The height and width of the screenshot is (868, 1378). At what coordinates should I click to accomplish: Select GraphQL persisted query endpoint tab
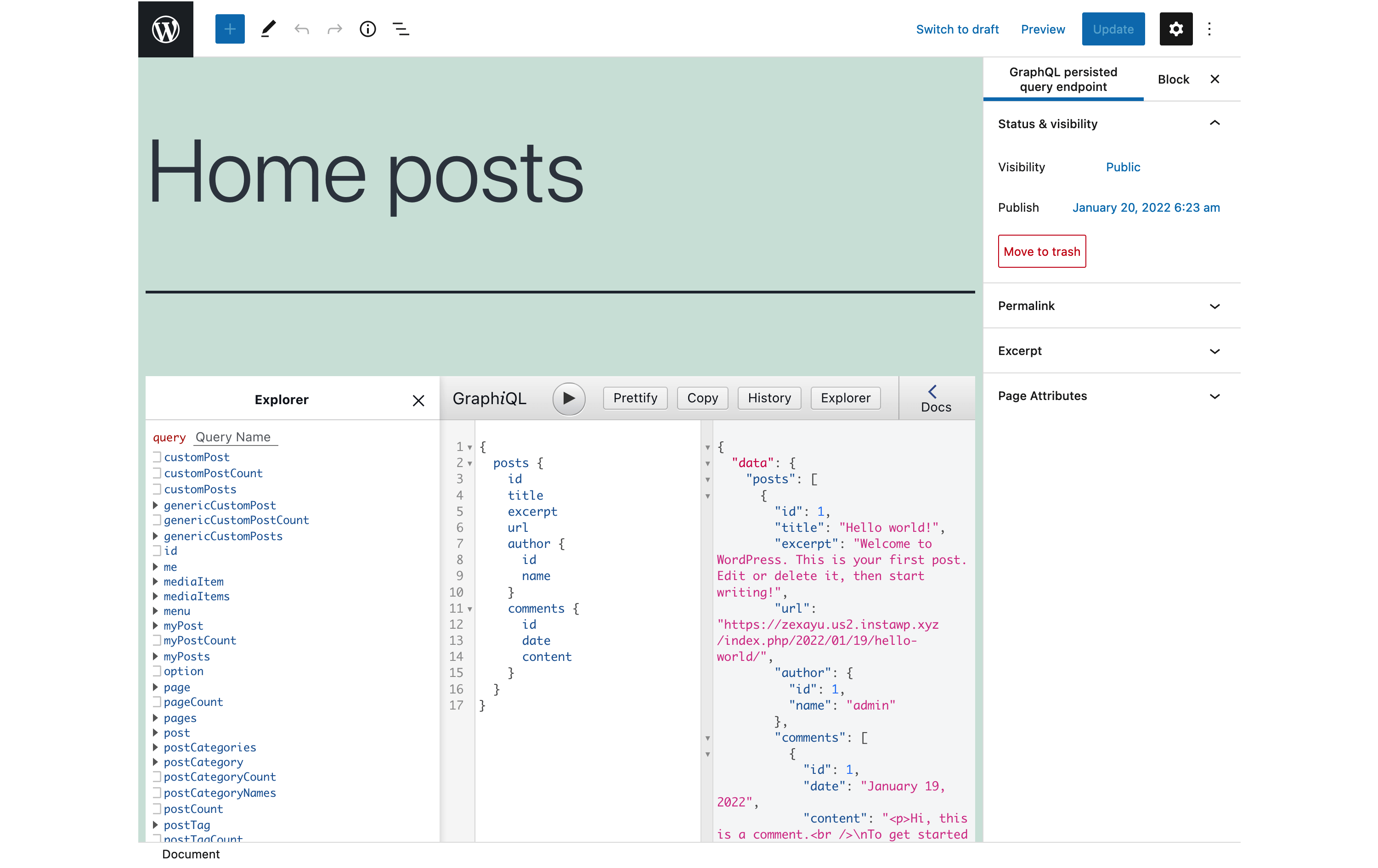point(1063,79)
